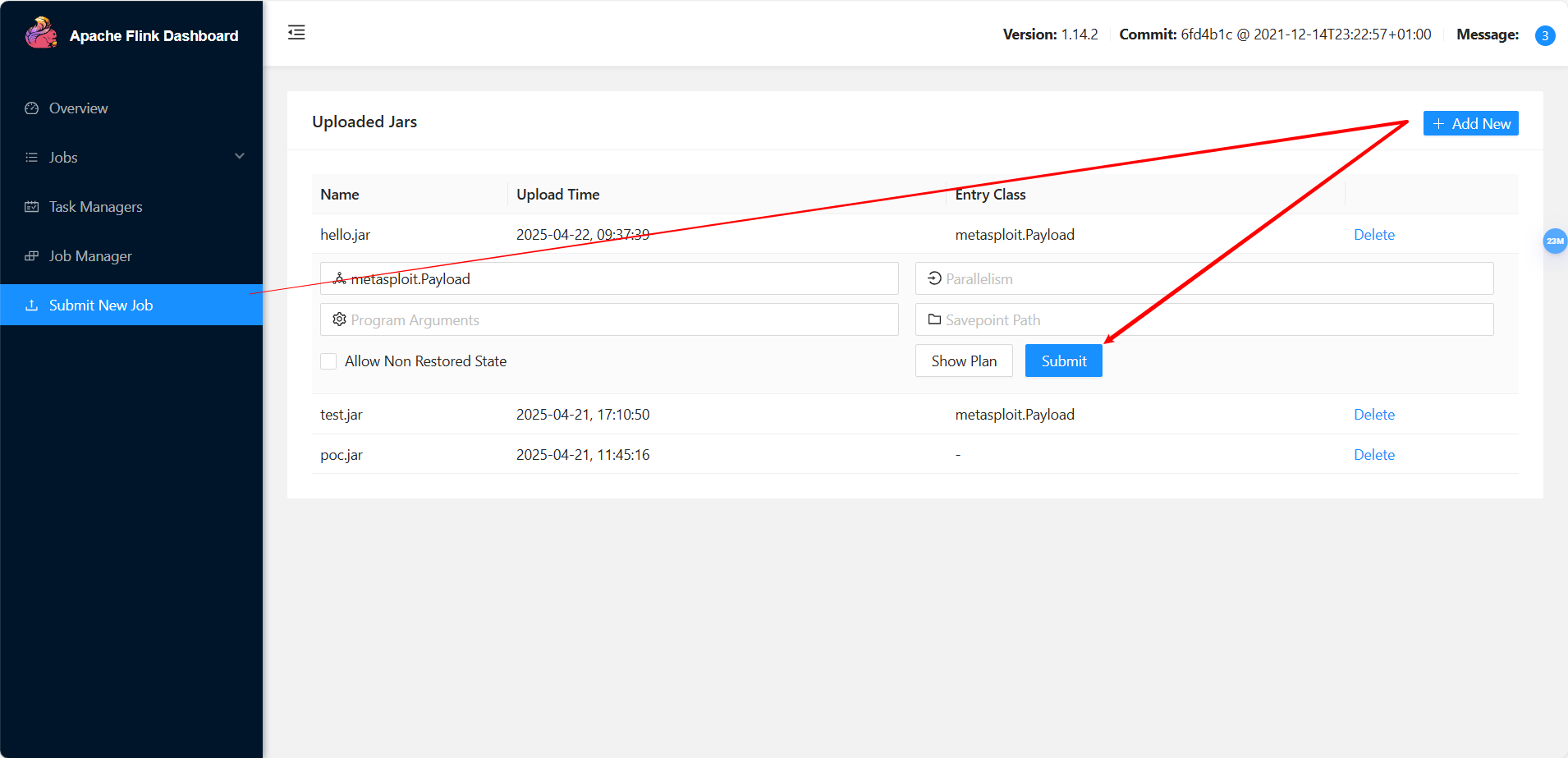Image resolution: width=1568 pixels, height=758 pixels.
Task: Click the Version 1.14.2 text
Action: pos(1051,34)
